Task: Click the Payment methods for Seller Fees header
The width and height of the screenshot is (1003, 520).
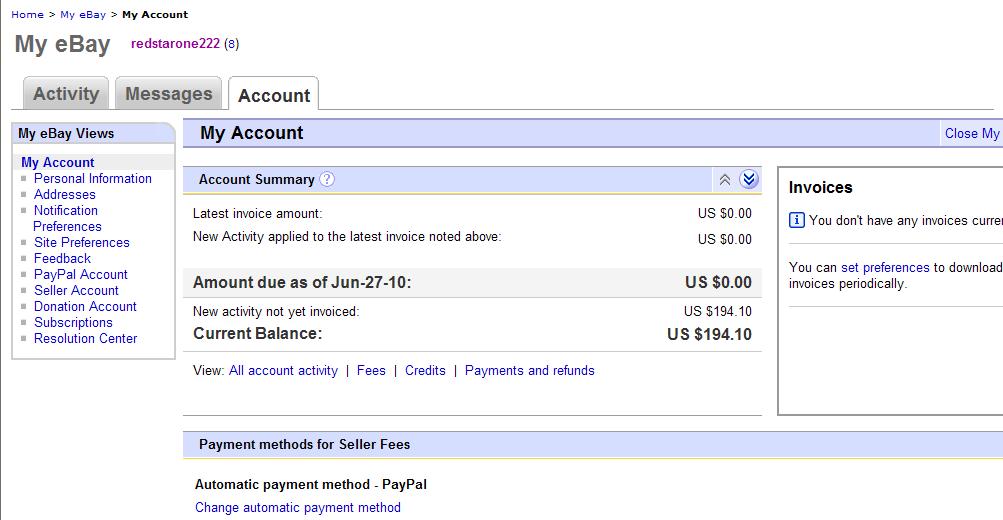Action: click(304, 445)
